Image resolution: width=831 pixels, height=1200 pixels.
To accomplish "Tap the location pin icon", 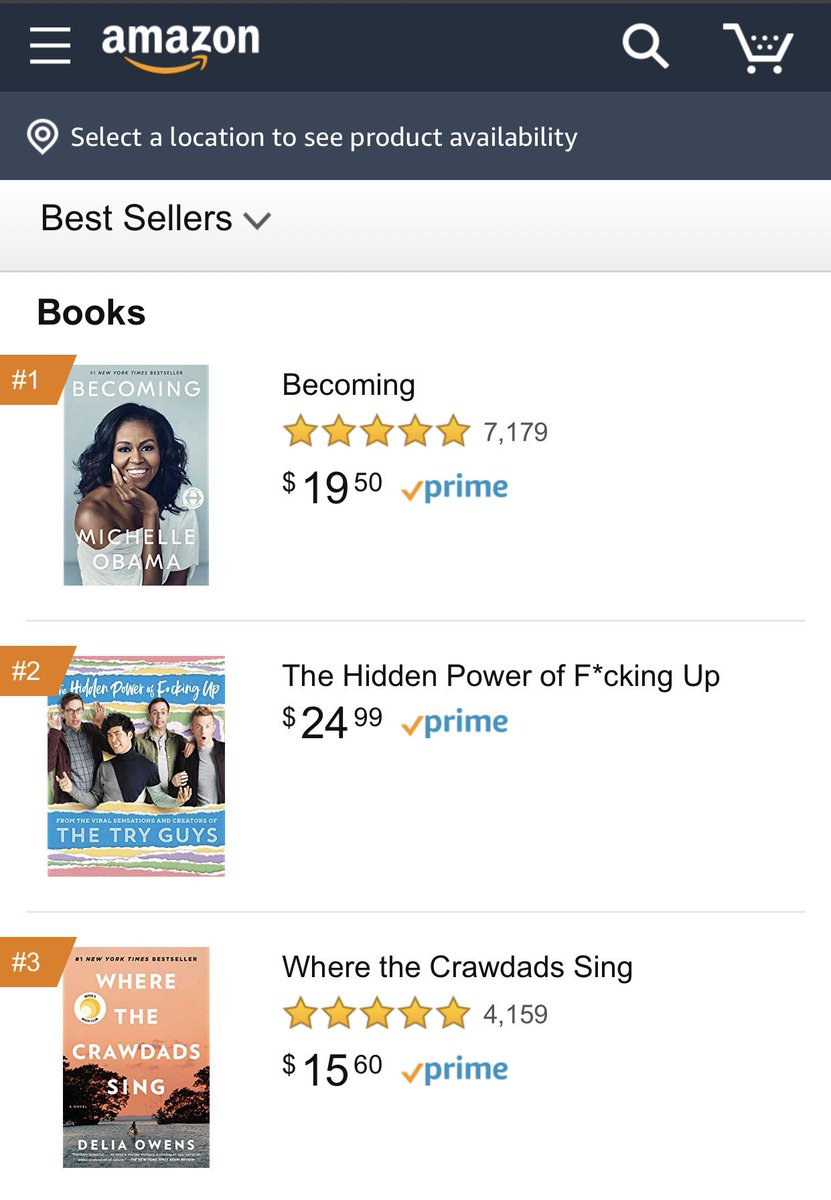I will (41, 137).
